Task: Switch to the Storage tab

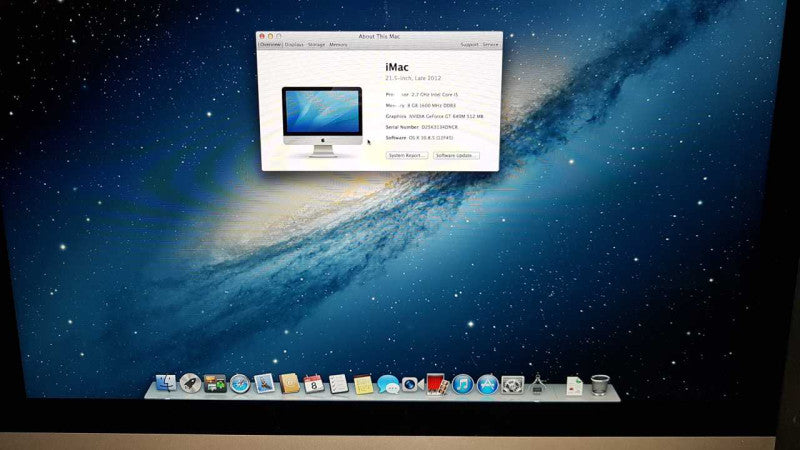Action: 316,45
